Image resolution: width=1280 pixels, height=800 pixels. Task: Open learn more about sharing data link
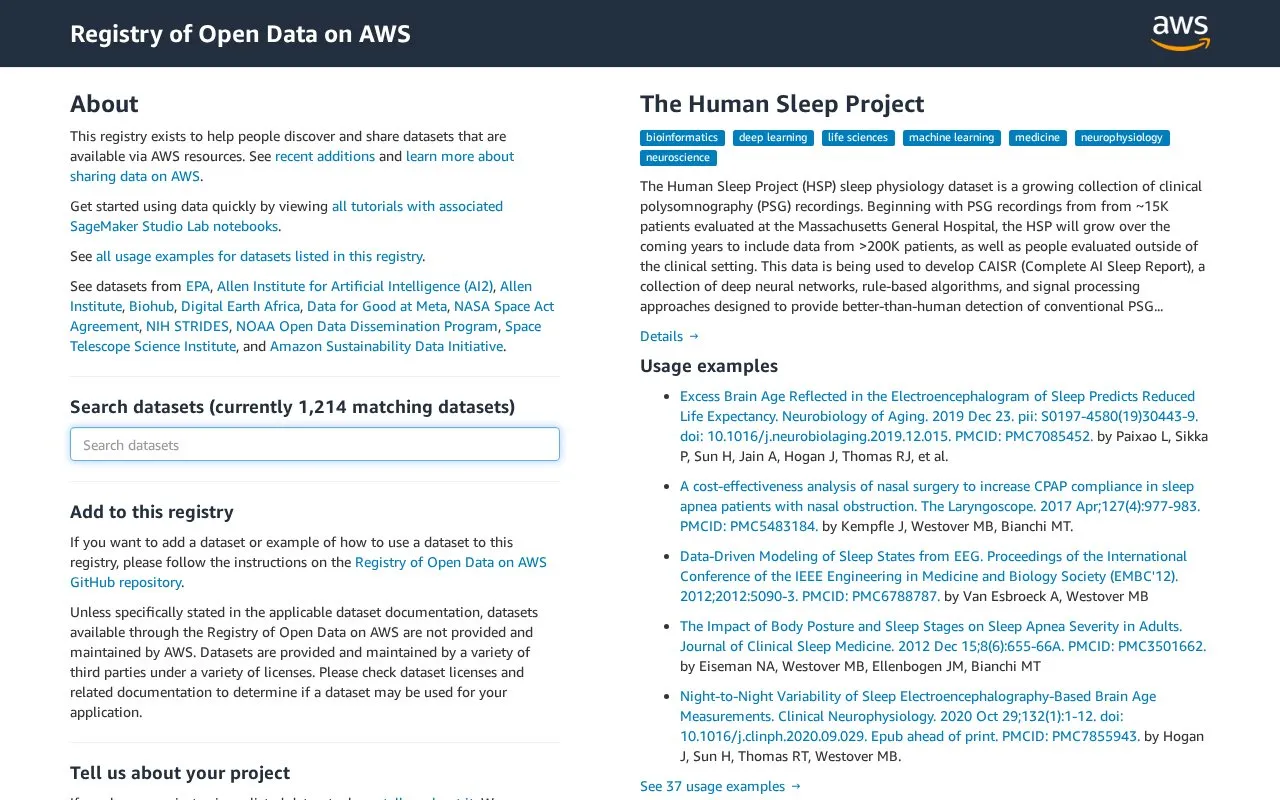pyautogui.click(x=292, y=166)
